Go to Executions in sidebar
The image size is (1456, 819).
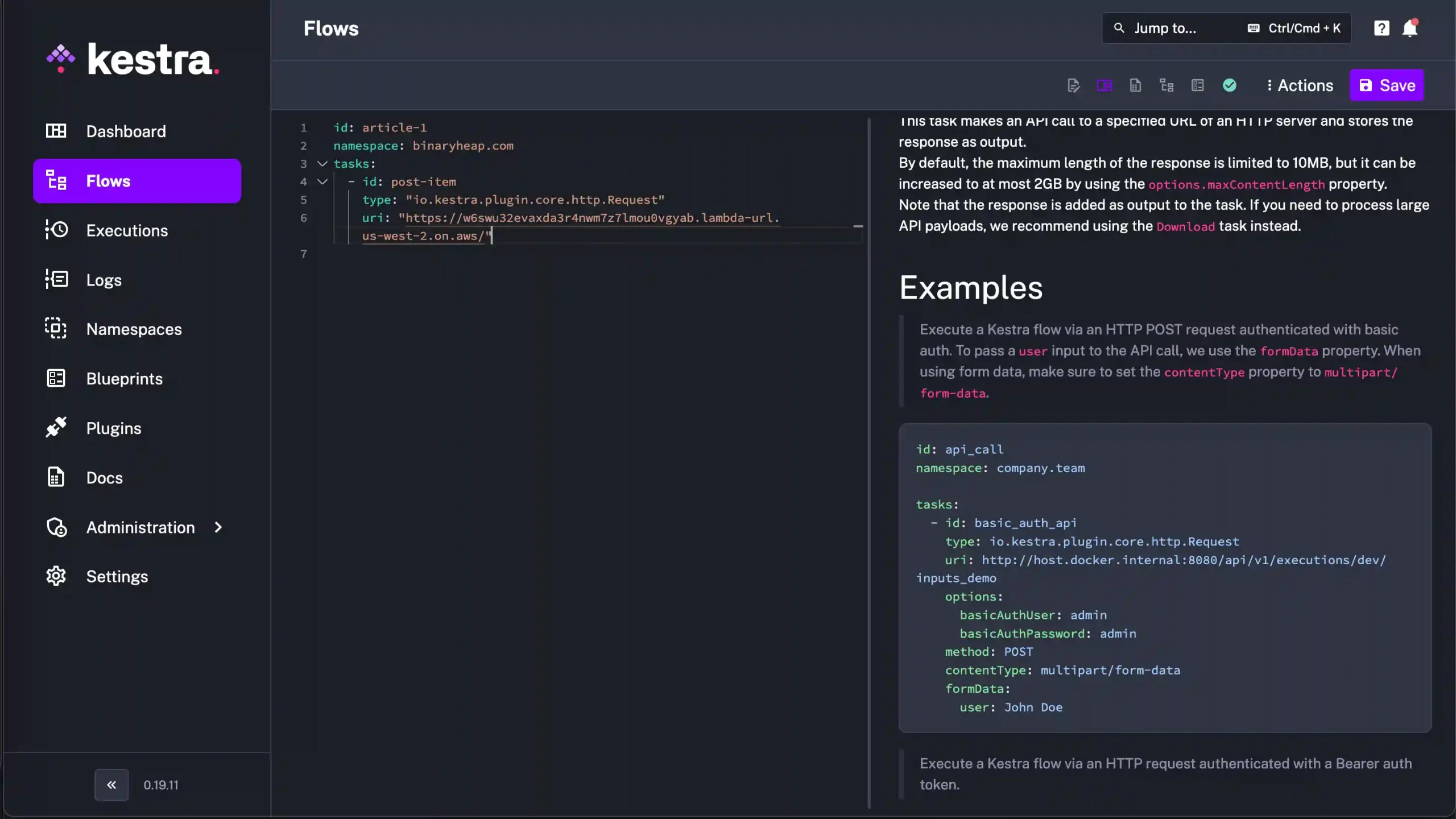126,230
